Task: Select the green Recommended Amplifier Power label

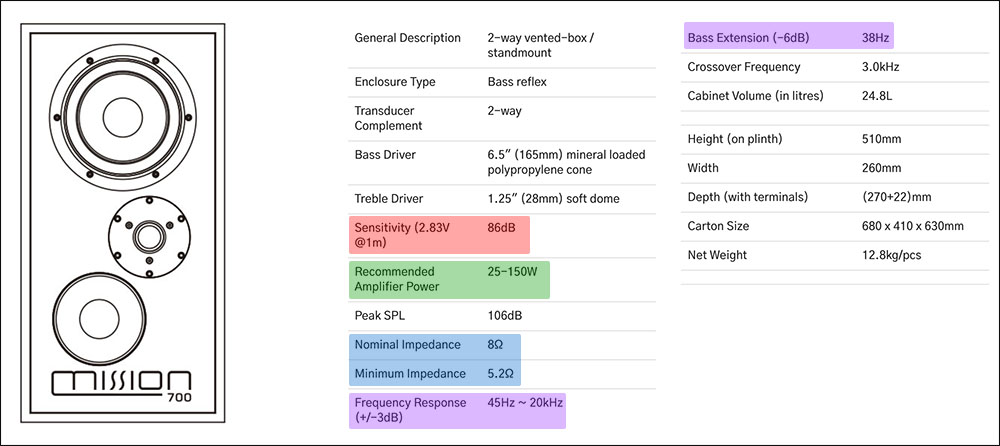Action: [395, 279]
